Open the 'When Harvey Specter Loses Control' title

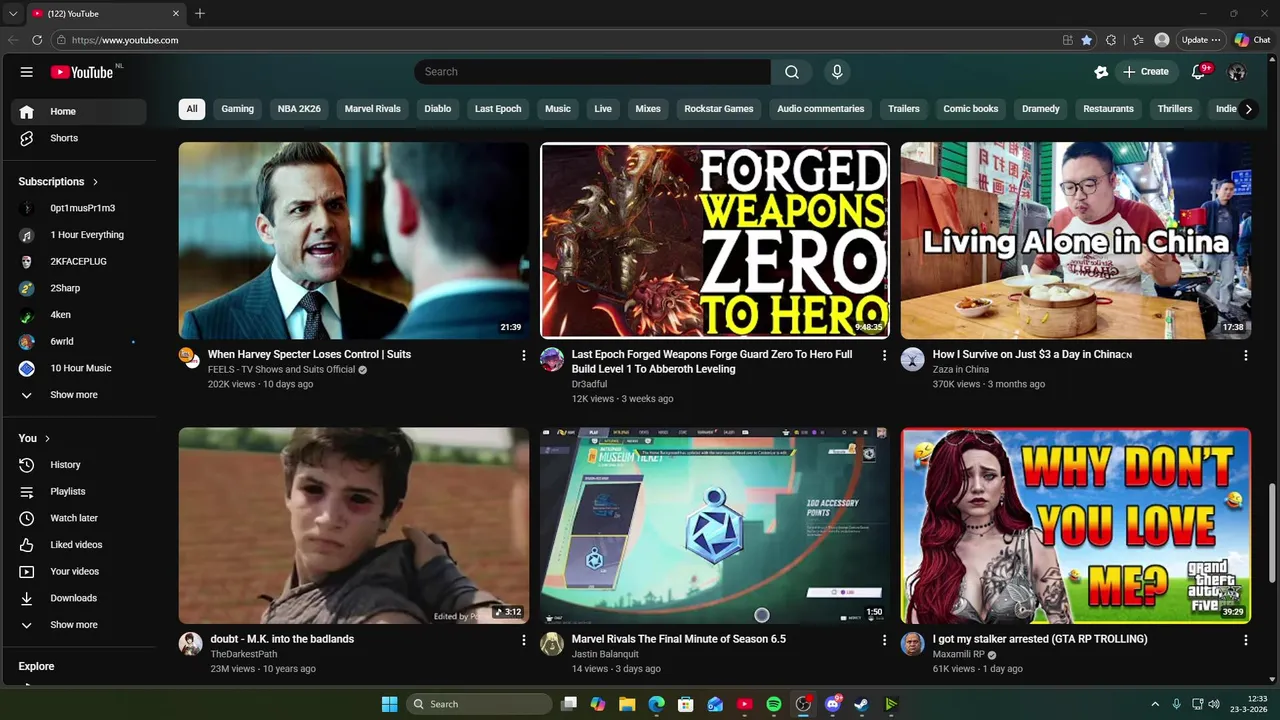[x=309, y=355]
